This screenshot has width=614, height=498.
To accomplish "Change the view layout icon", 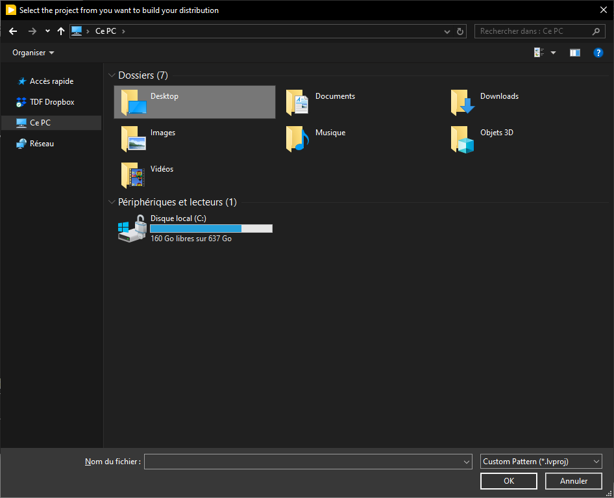I will 539,52.
